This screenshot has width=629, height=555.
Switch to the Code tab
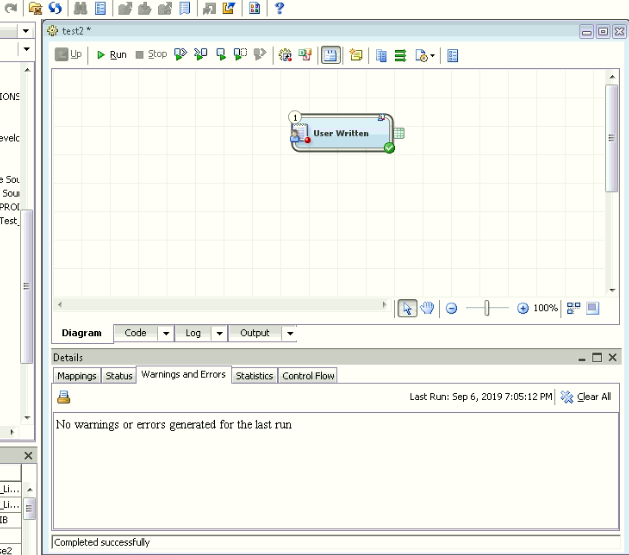coord(135,333)
